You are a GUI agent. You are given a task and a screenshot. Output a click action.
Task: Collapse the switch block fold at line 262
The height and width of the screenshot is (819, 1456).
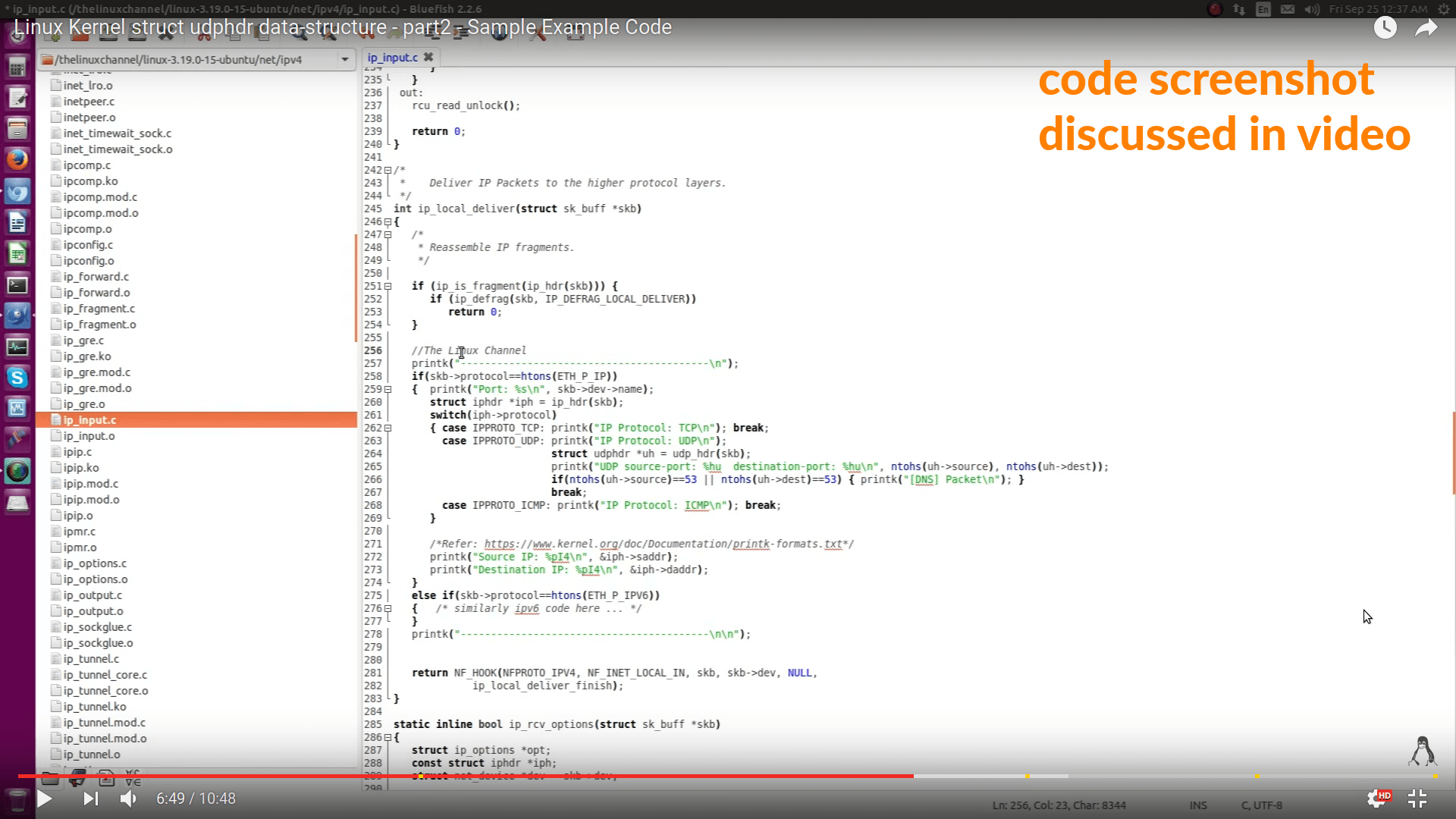[388, 428]
